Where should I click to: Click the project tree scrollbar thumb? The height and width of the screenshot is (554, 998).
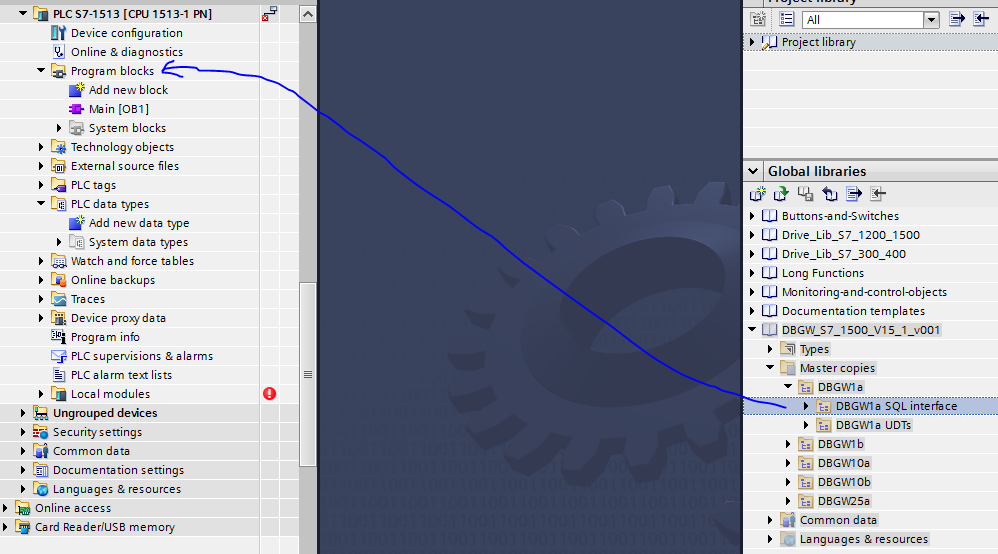[x=307, y=374]
